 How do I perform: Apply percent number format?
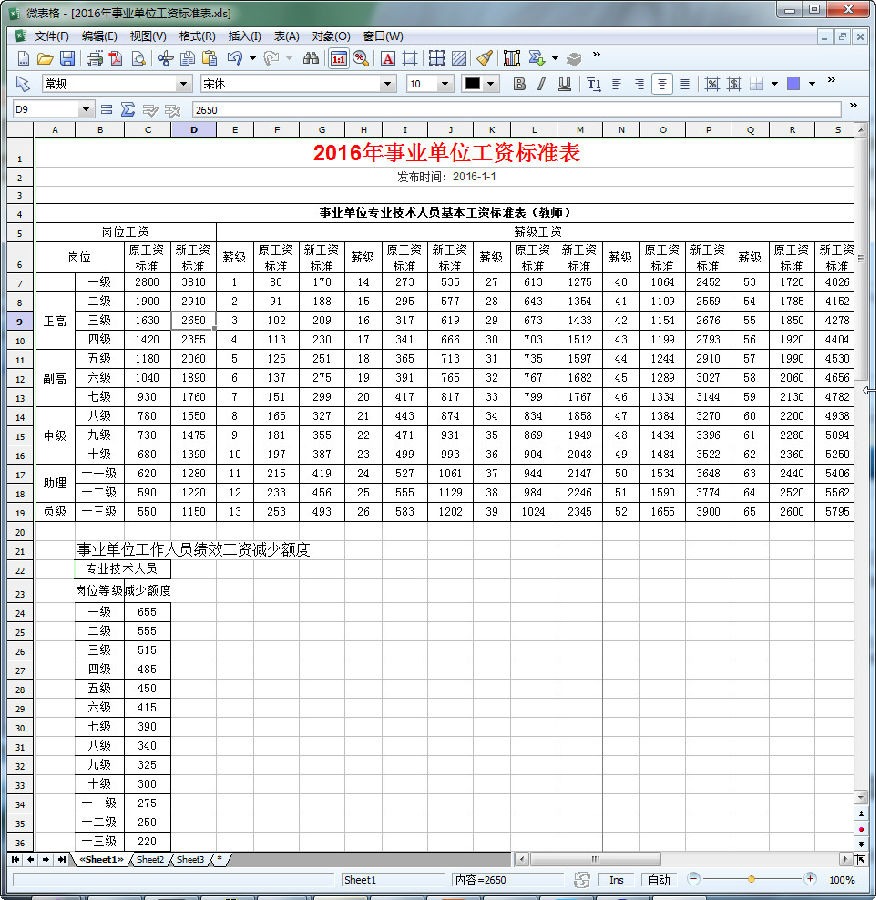tap(712, 84)
